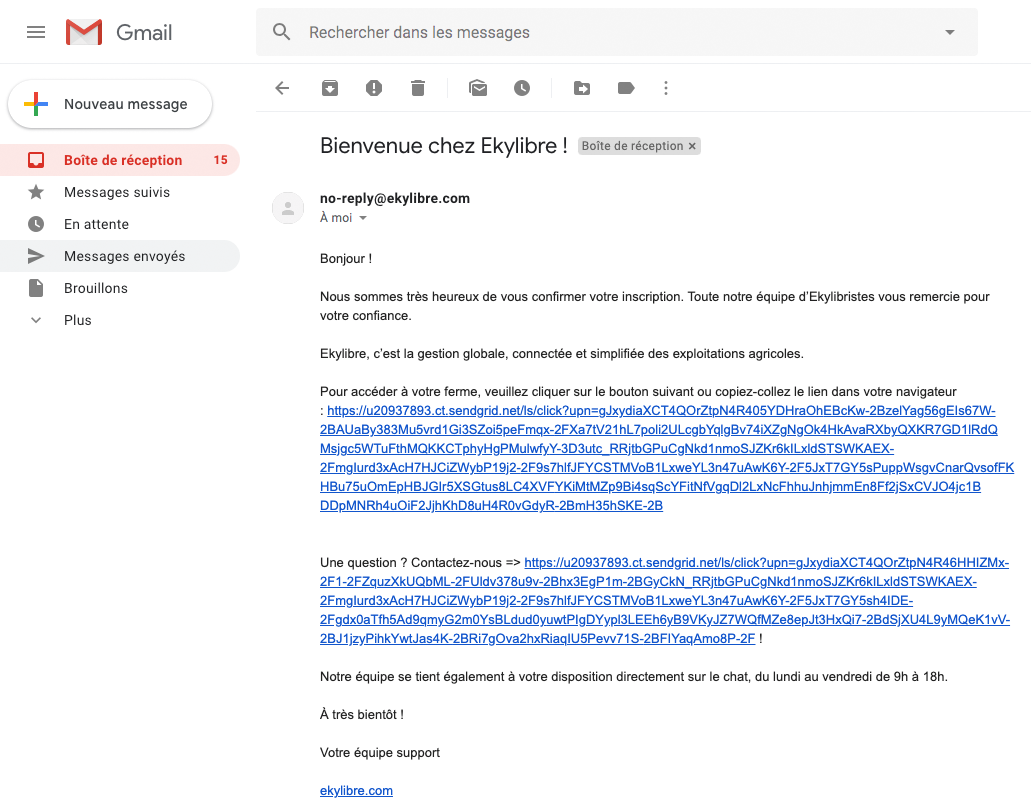The width and height of the screenshot is (1031, 802).
Task: Open the three-dot more options menu
Action: click(666, 88)
